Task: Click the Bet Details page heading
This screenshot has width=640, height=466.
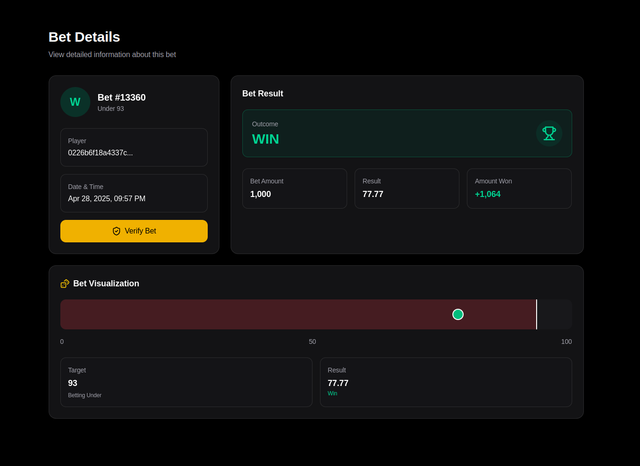Action: click(x=84, y=37)
